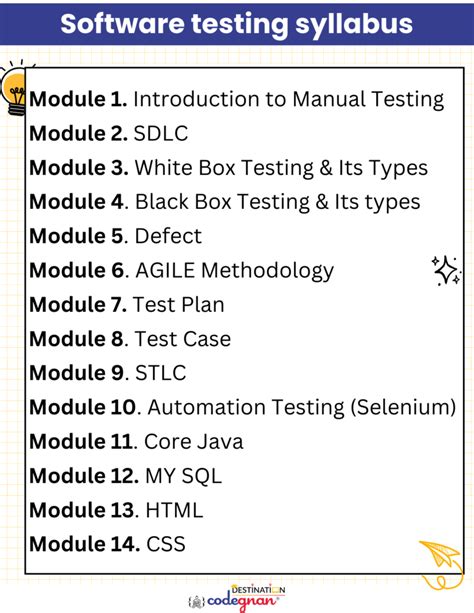Select Module 11 Core Java

click(136, 441)
